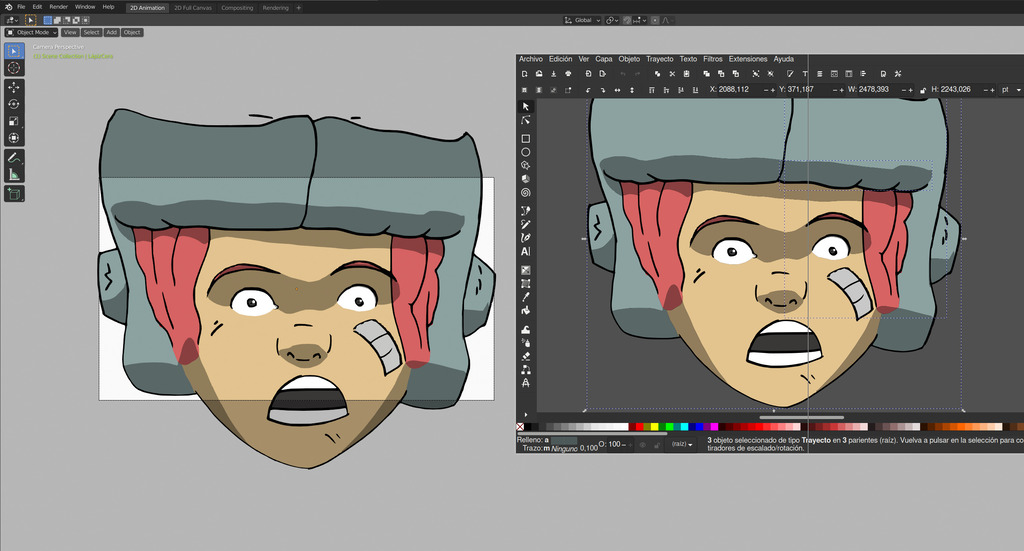Select Inkscape's Calligraphy tool
Viewport: 1024px width, 551px height.
click(x=526, y=238)
